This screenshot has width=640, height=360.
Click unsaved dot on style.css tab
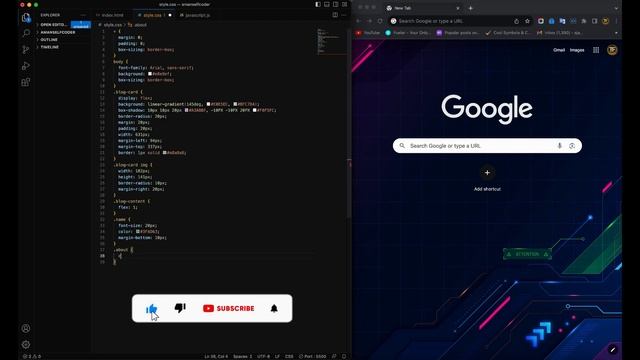click(170, 15)
